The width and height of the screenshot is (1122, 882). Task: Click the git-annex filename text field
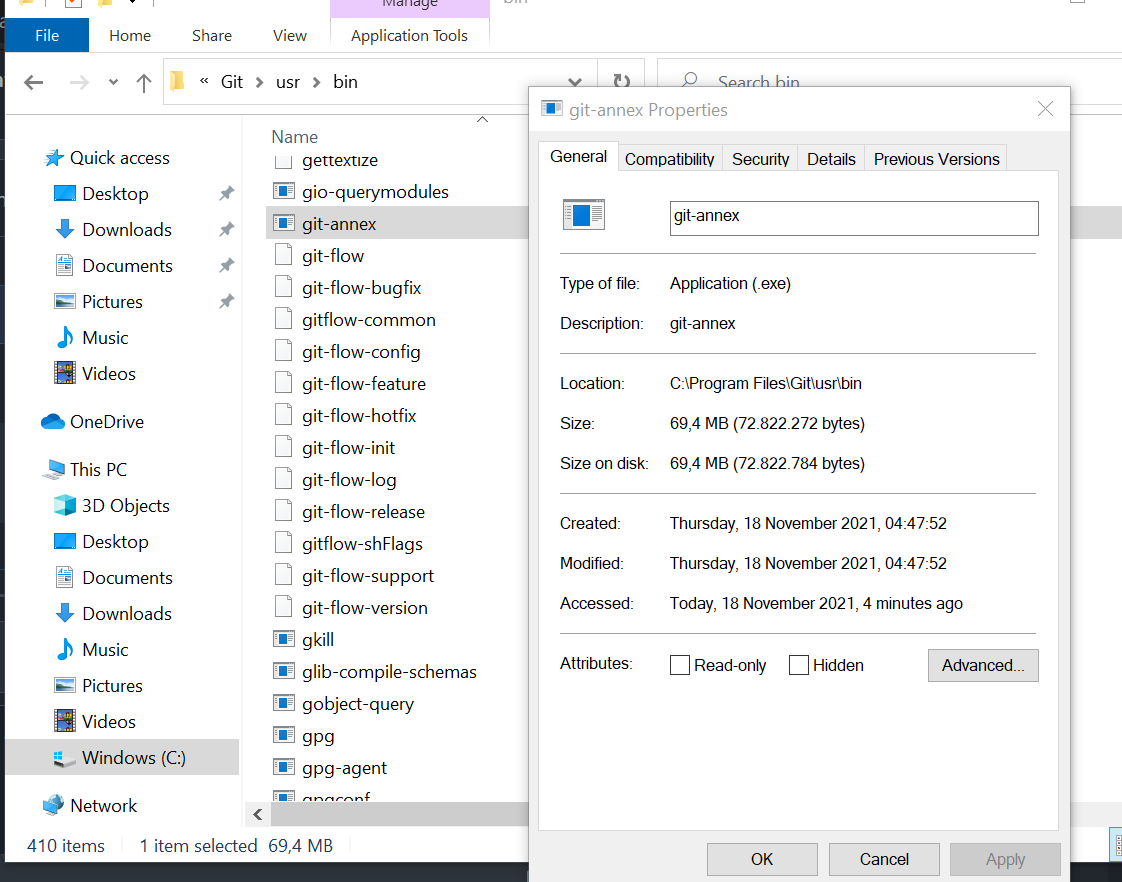click(x=854, y=218)
